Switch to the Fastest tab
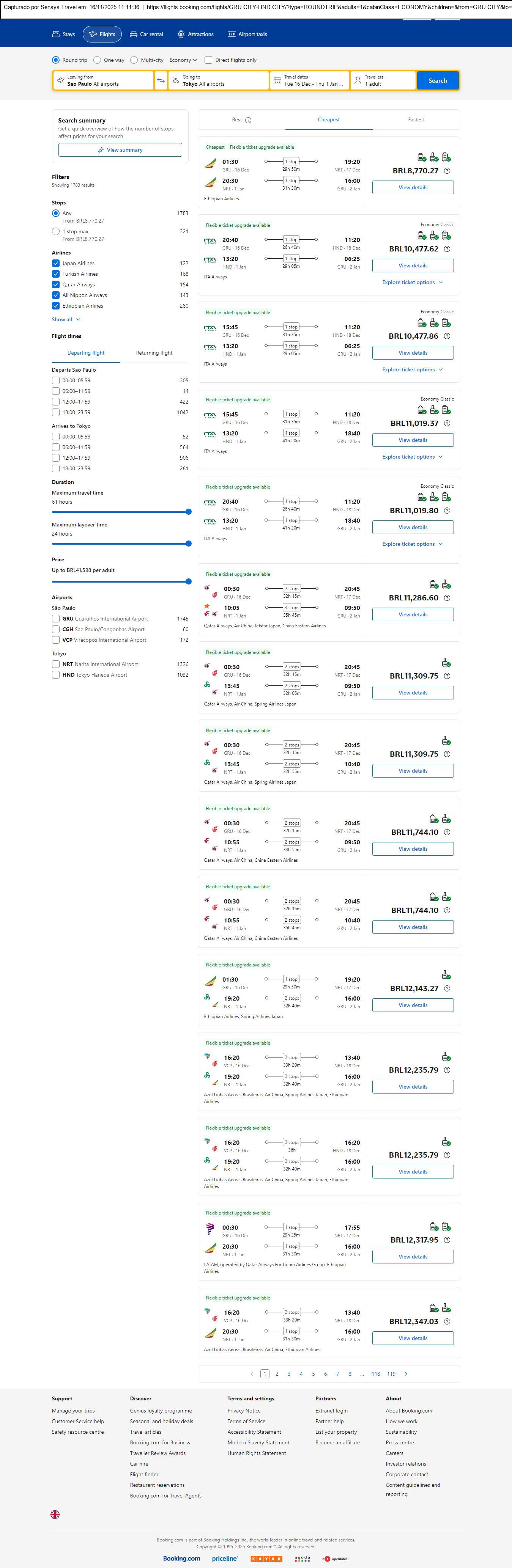Viewport: 512px width, 1568px height. tap(416, 120)
